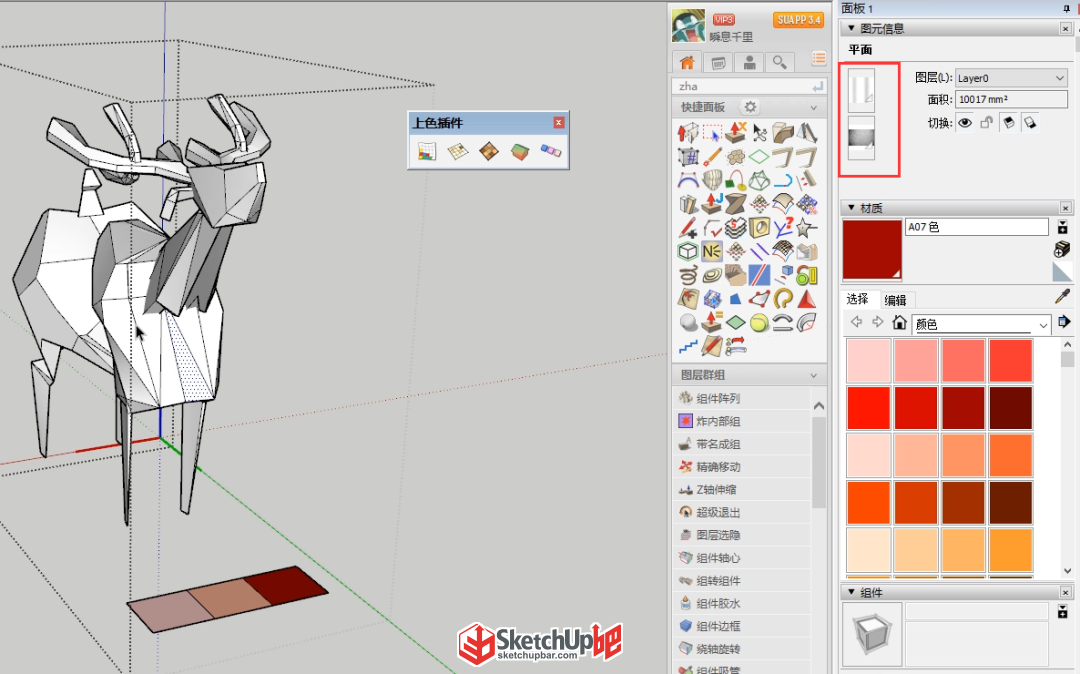
Task: Click the highlighted N icon in 快捷面板
Action: [712, 251]
